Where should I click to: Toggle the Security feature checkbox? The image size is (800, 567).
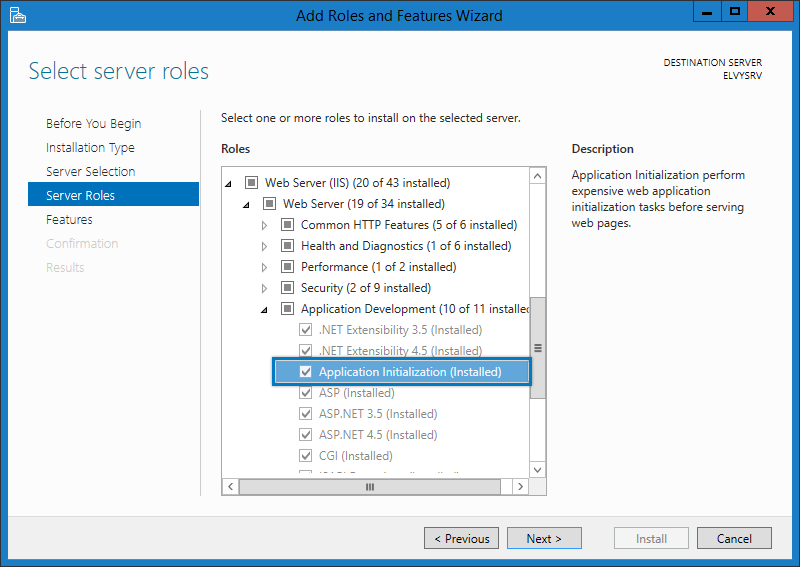click(x=287, y=288)
